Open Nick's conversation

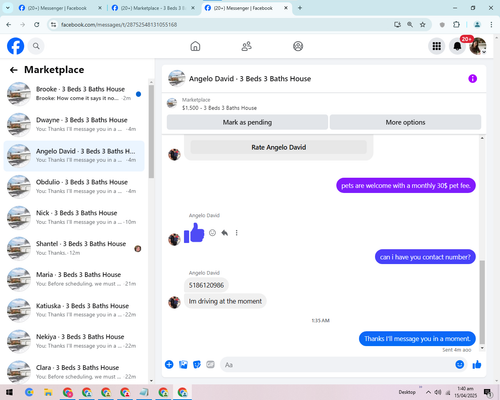[x=74, y=217]
